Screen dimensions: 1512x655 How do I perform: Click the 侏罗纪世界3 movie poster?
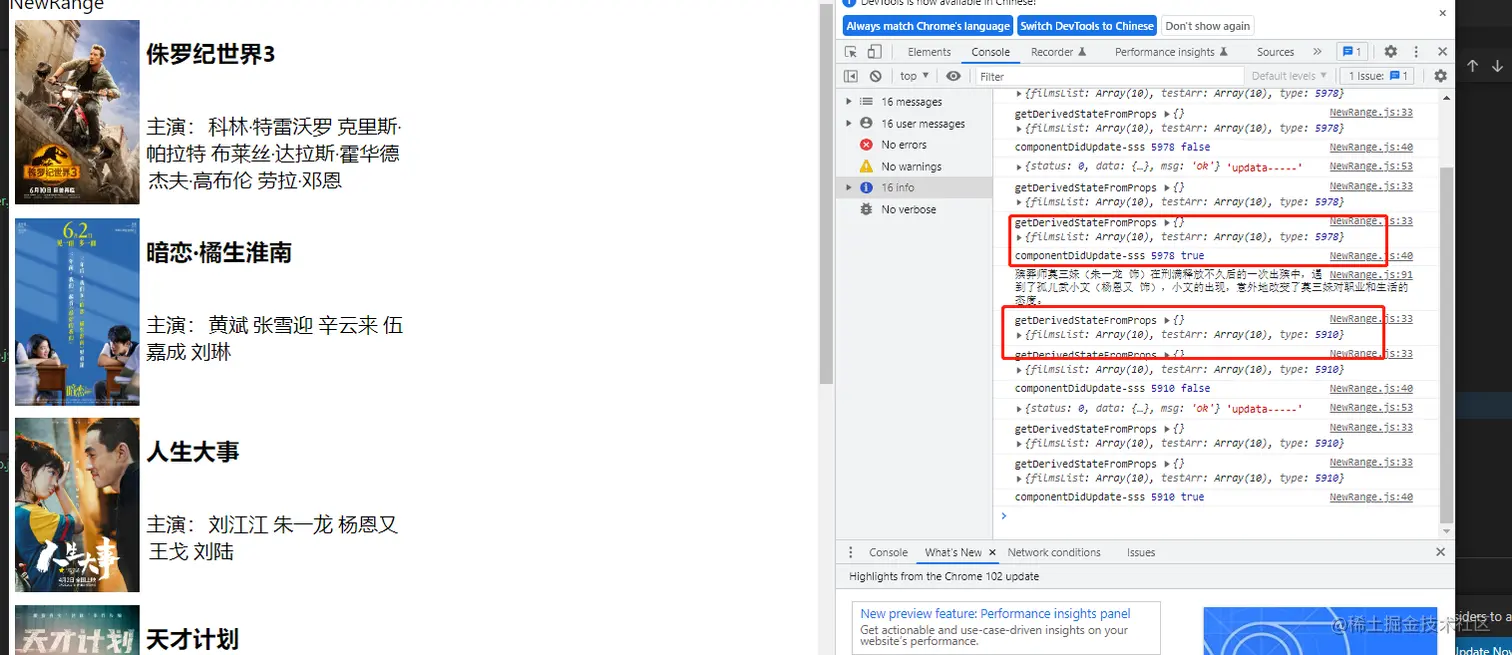(77, 112)
